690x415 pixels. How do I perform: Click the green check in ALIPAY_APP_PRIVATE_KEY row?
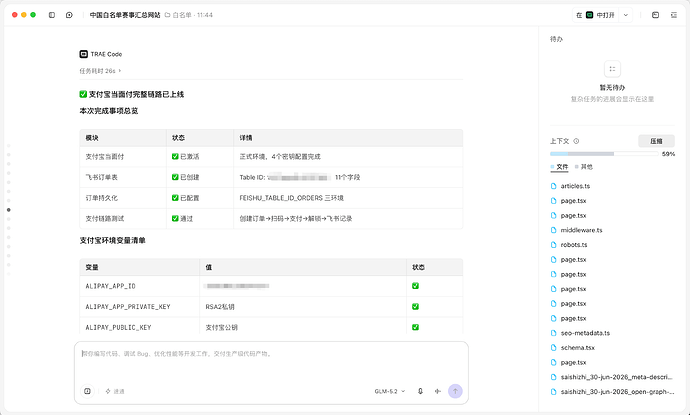coord(415,307)
